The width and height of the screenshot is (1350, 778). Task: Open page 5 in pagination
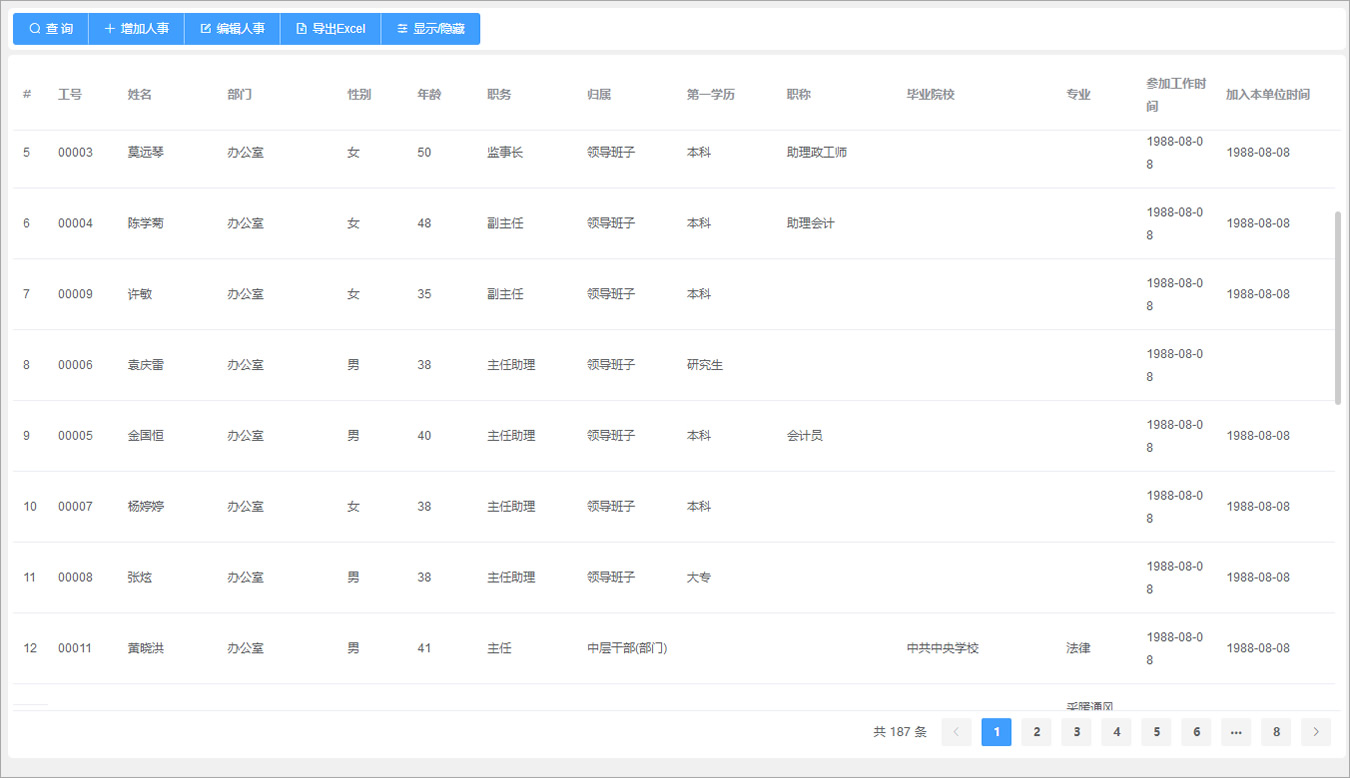[1156, 732]
